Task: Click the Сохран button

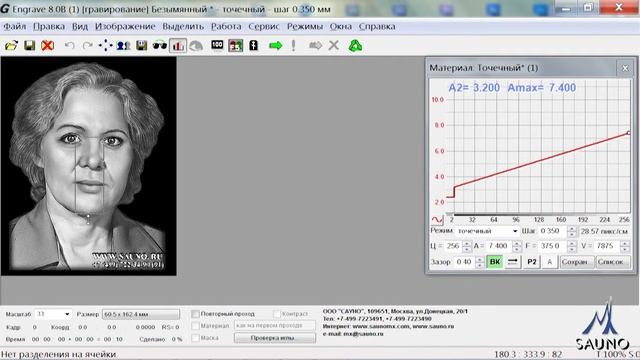Action: pyautogui.click(x=576, y=262)
